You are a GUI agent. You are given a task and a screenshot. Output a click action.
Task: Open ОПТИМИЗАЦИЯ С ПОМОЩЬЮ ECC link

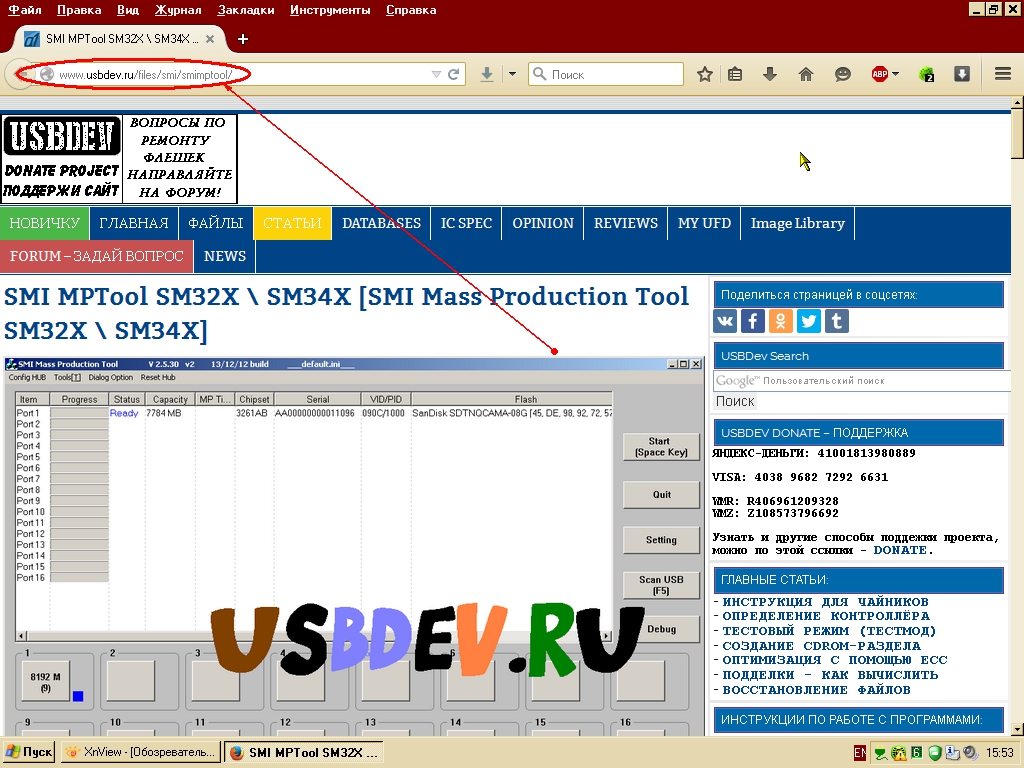click(x=835, y=660)
